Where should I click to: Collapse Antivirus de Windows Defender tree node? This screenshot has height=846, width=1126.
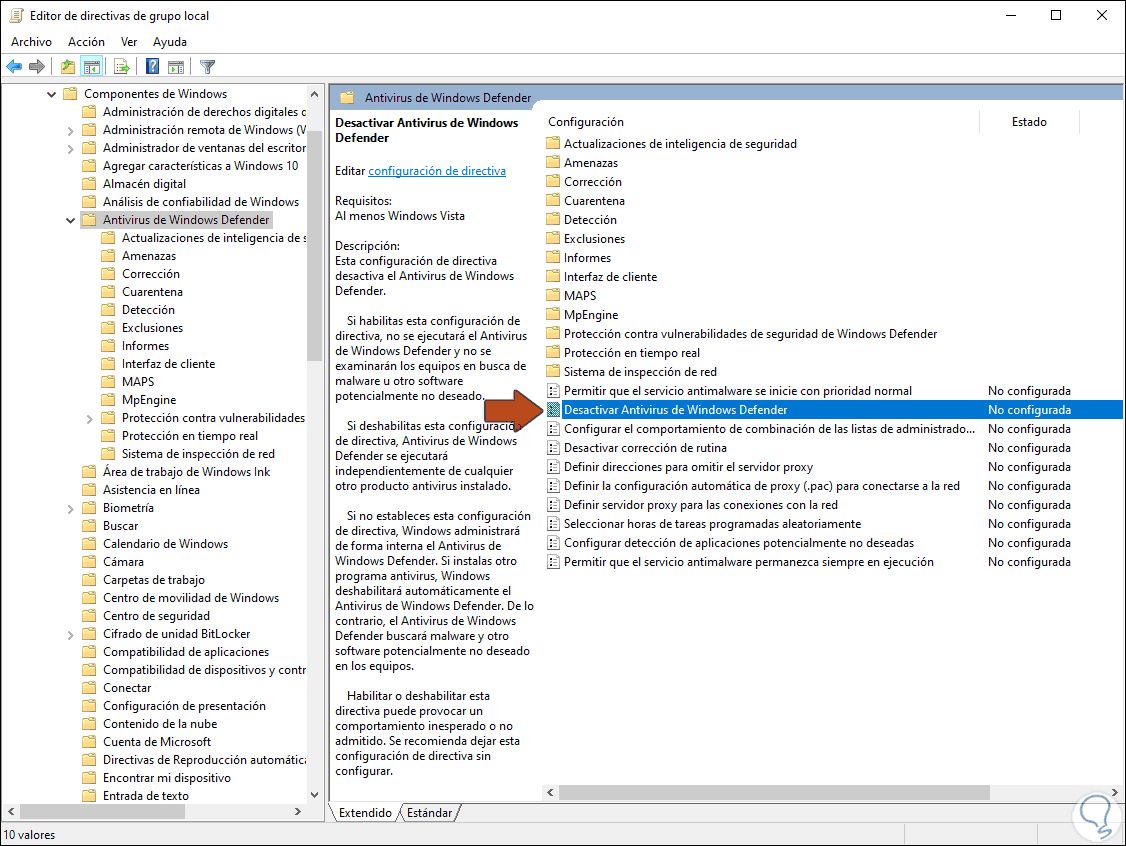click(70, 220)
